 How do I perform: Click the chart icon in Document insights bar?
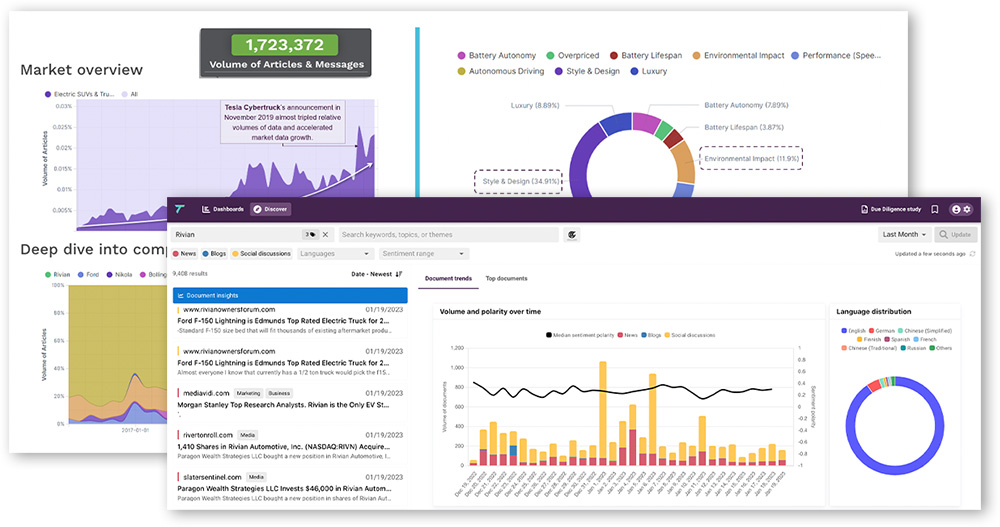pos(181,295)
